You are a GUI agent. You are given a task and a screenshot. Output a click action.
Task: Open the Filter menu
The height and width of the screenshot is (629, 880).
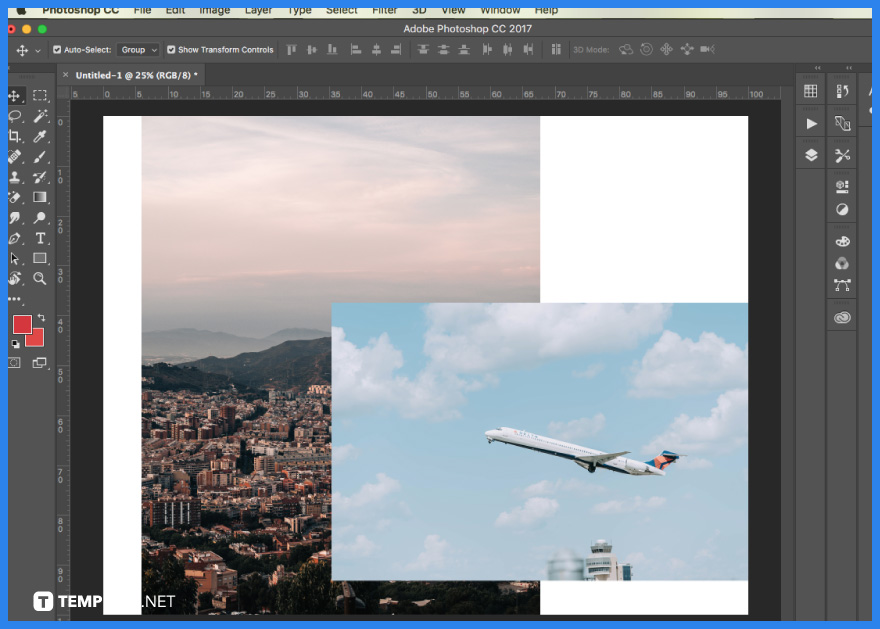click(x=386, y=10)
